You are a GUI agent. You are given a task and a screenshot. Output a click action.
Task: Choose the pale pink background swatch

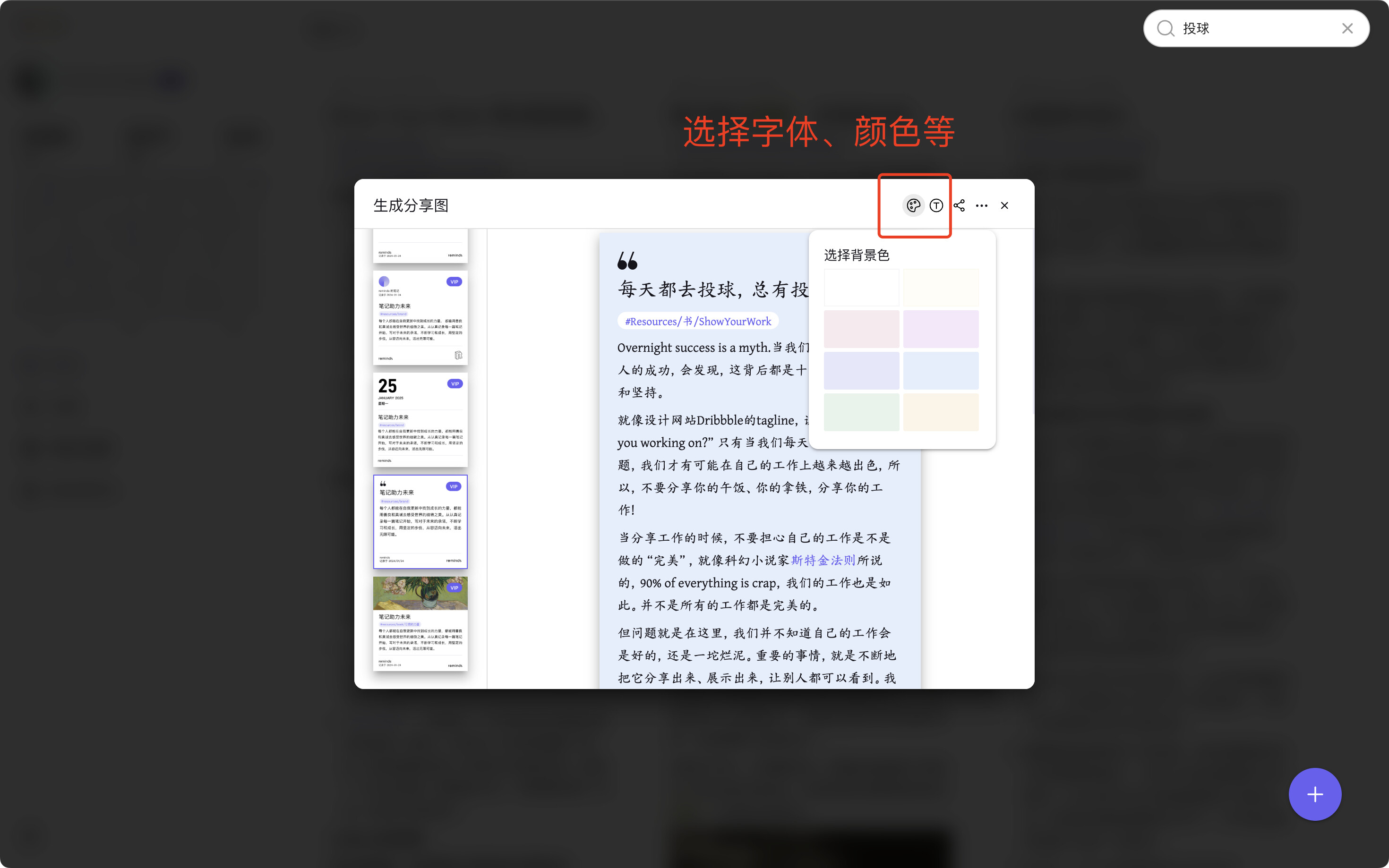[861, 329]
